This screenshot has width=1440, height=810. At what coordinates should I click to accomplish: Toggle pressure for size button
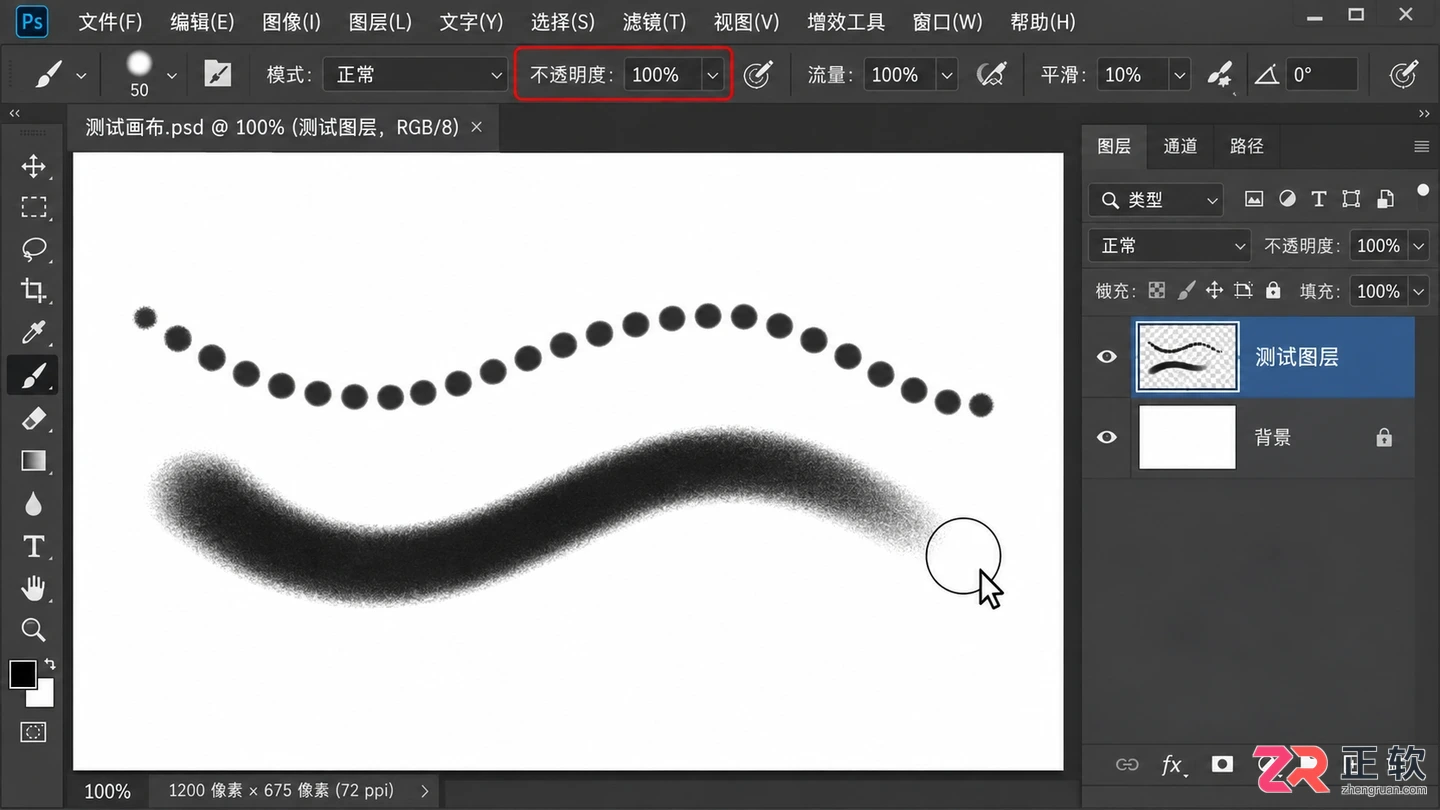coord(1404,74)
